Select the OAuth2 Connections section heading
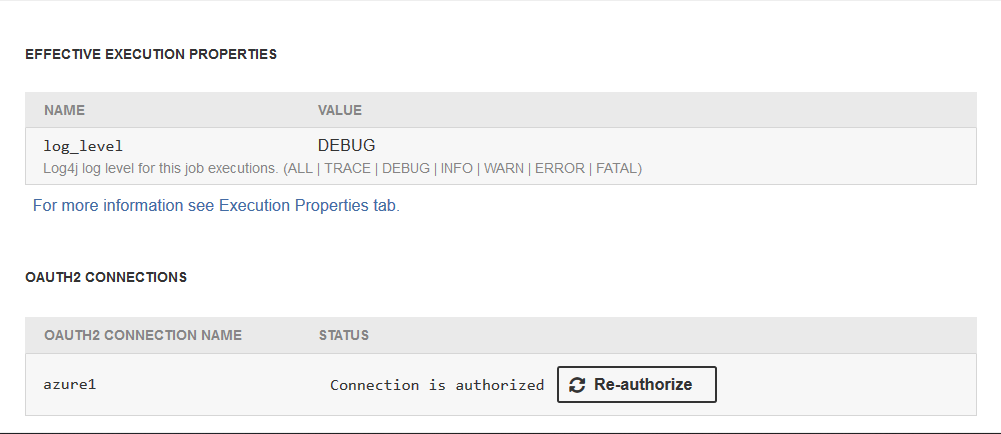 point(106,277)
